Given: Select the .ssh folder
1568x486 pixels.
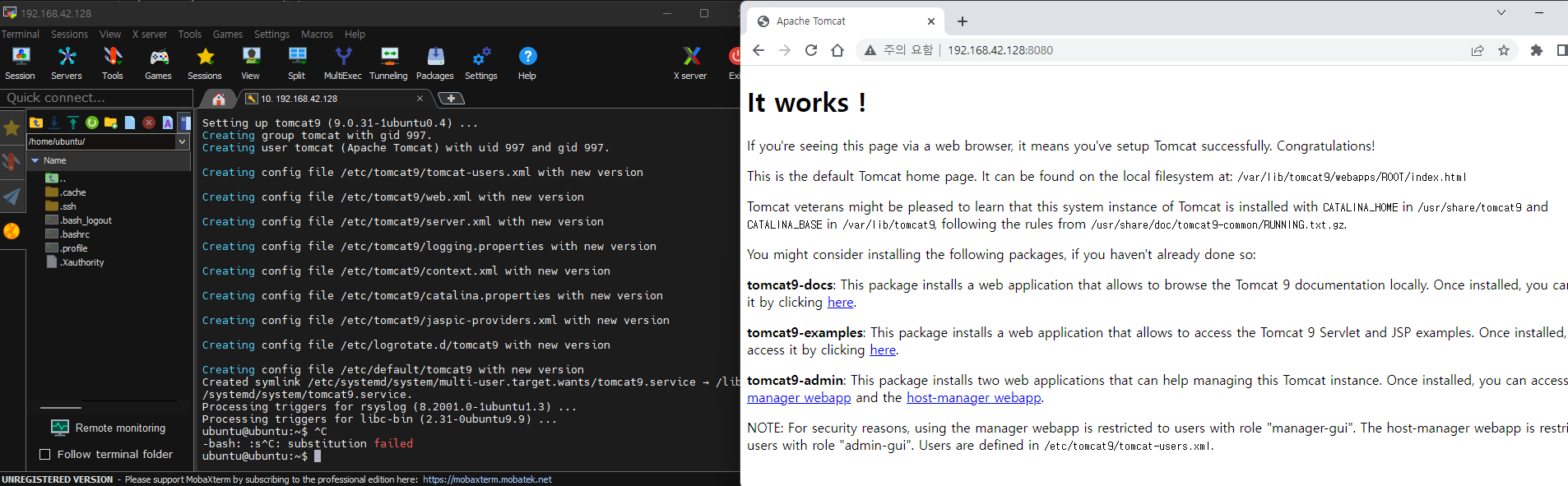Looking at the screenshot, I should 61,206.
